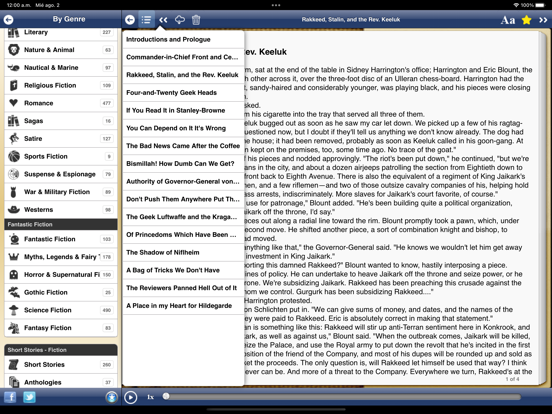Tap the cloud download icon

click(x=180, y=20)
